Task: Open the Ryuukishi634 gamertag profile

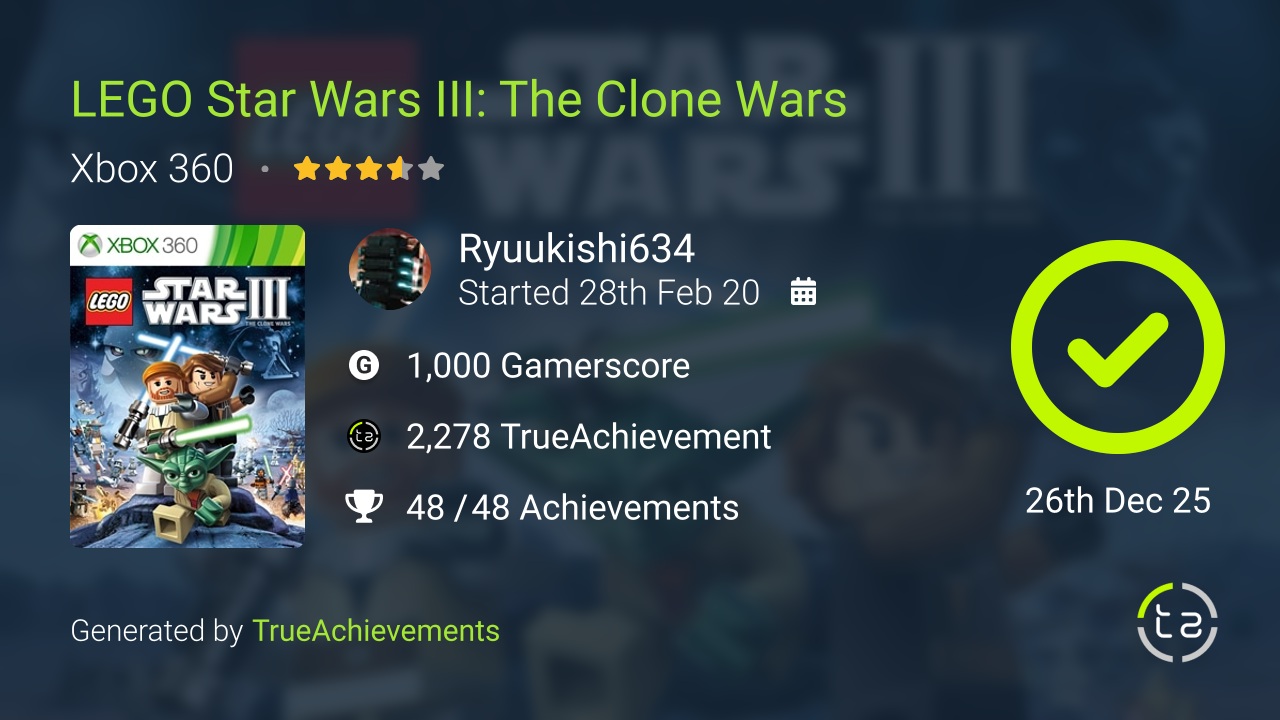Action: pyautogui.click(x=576, y=249)
